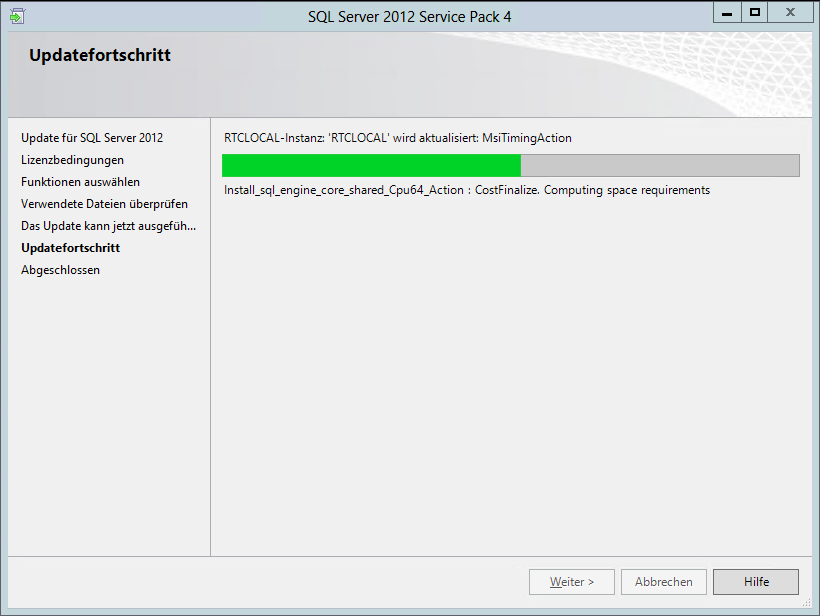This screenshot has width=820, height=616.
Task: Go to 'Funktionen auswählen' step
Action: pyautogui.click(x=81, y=182)
